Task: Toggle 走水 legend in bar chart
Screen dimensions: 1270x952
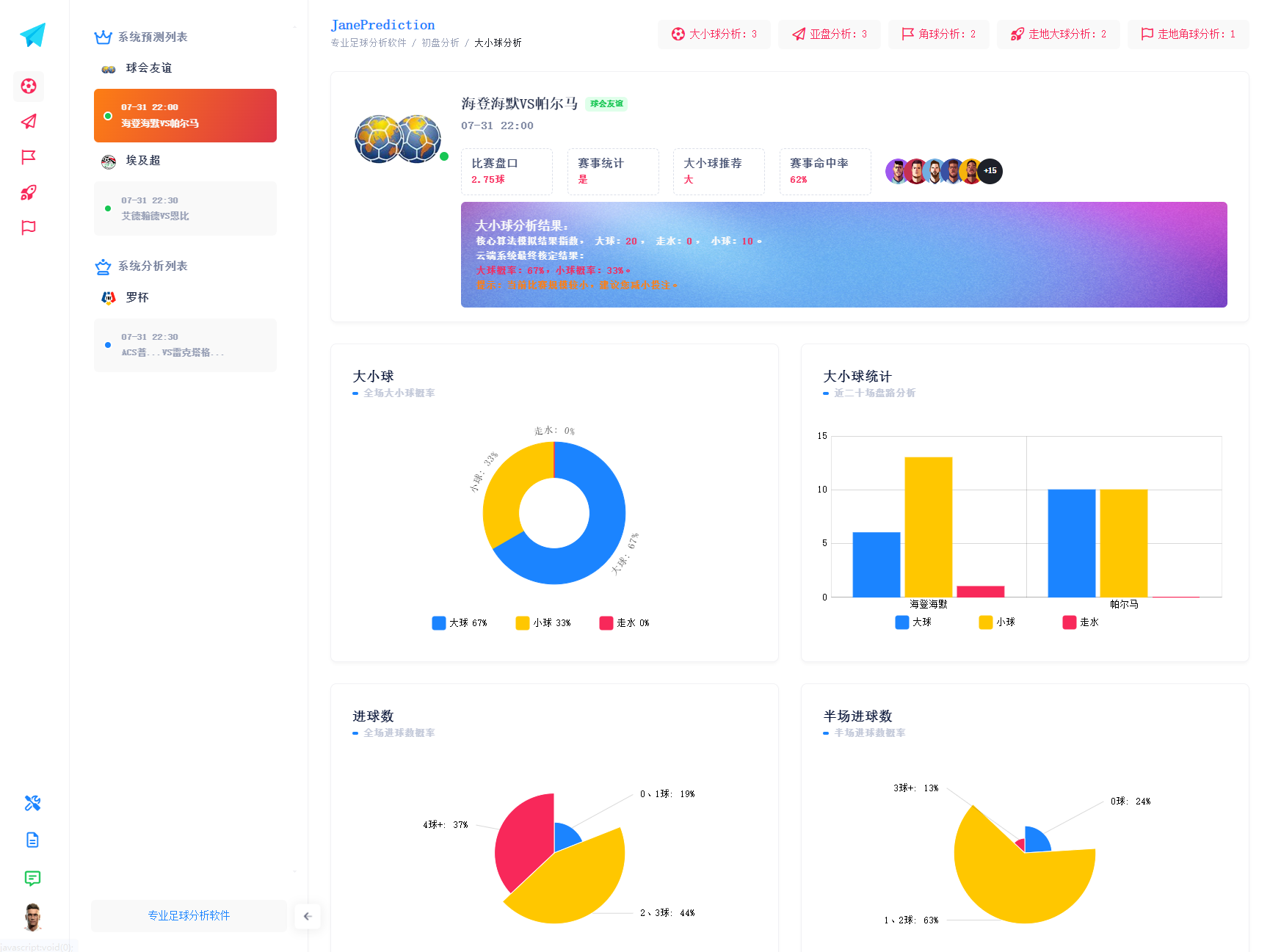Action: coord(1081,622)
